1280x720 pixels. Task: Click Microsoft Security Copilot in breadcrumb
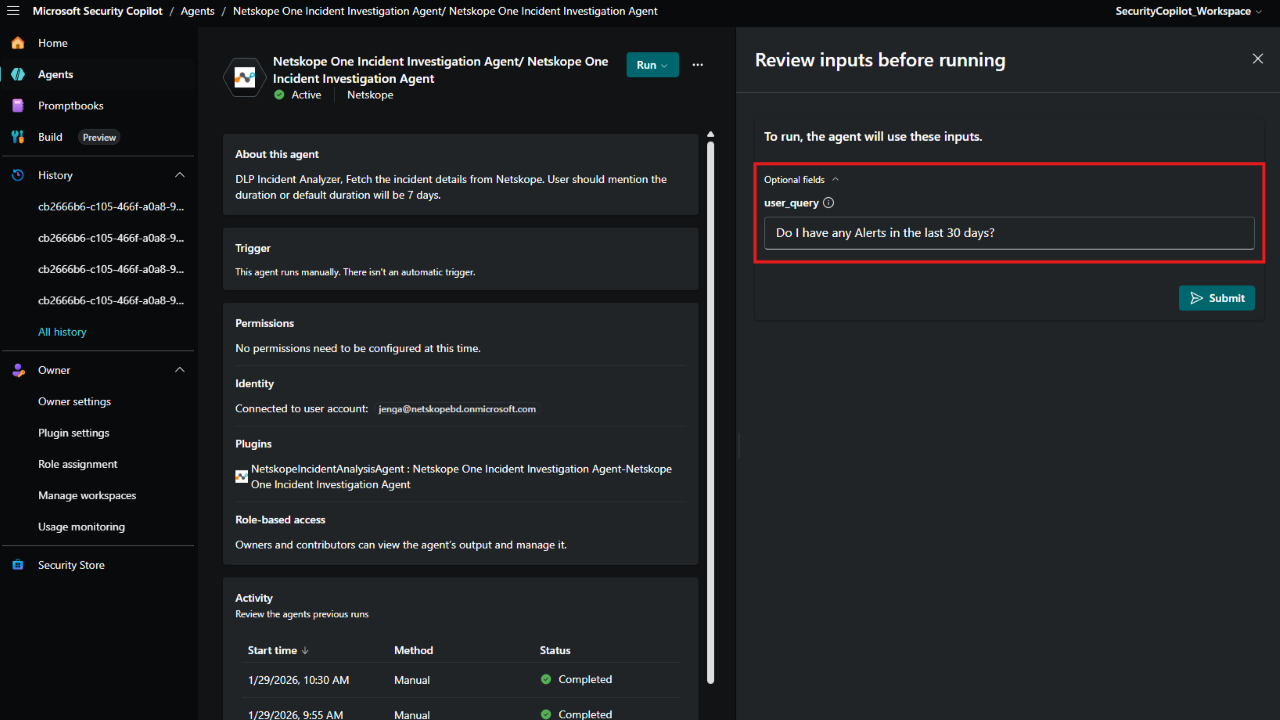[x=96, y=11]
